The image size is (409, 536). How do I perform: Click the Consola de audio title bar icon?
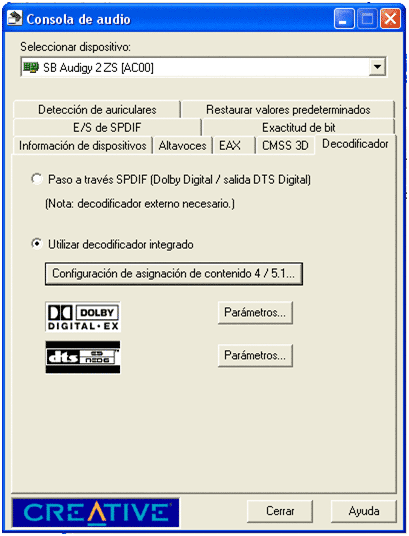[x=15, y=18]
